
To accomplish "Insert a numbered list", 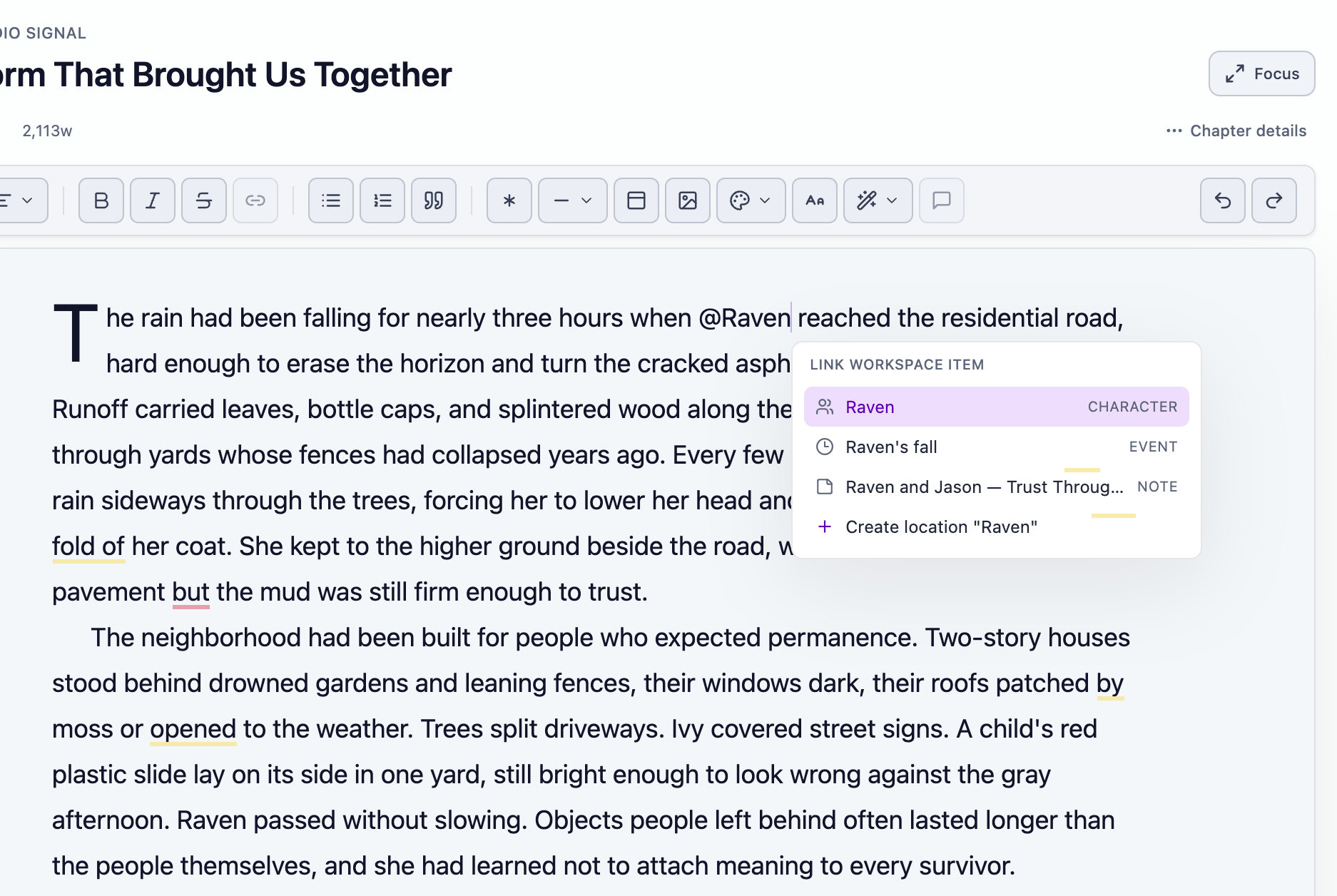I will 382,200.
